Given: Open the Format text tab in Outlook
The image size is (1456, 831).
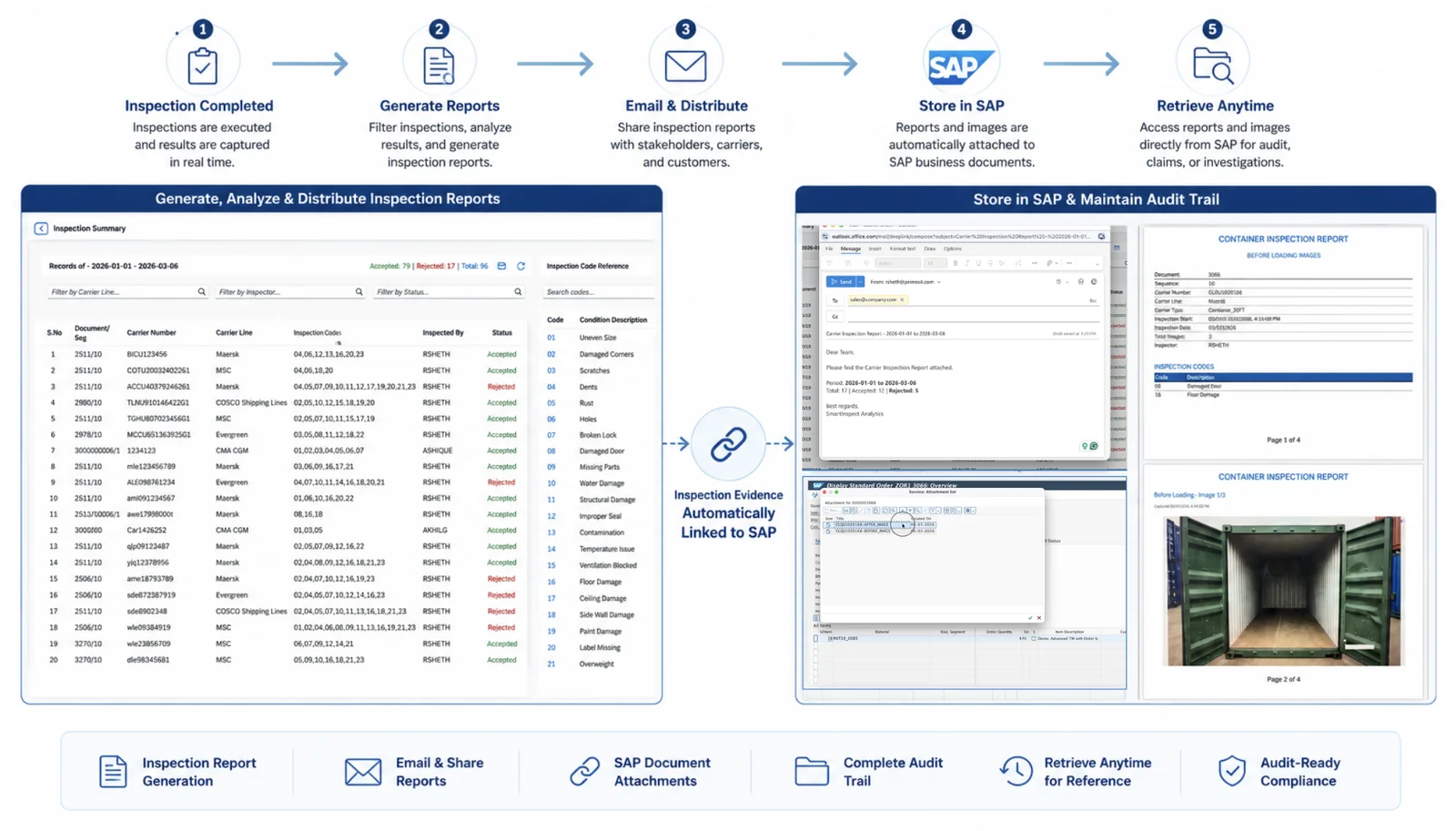Looking at the screenshot, I should [903, 248].
